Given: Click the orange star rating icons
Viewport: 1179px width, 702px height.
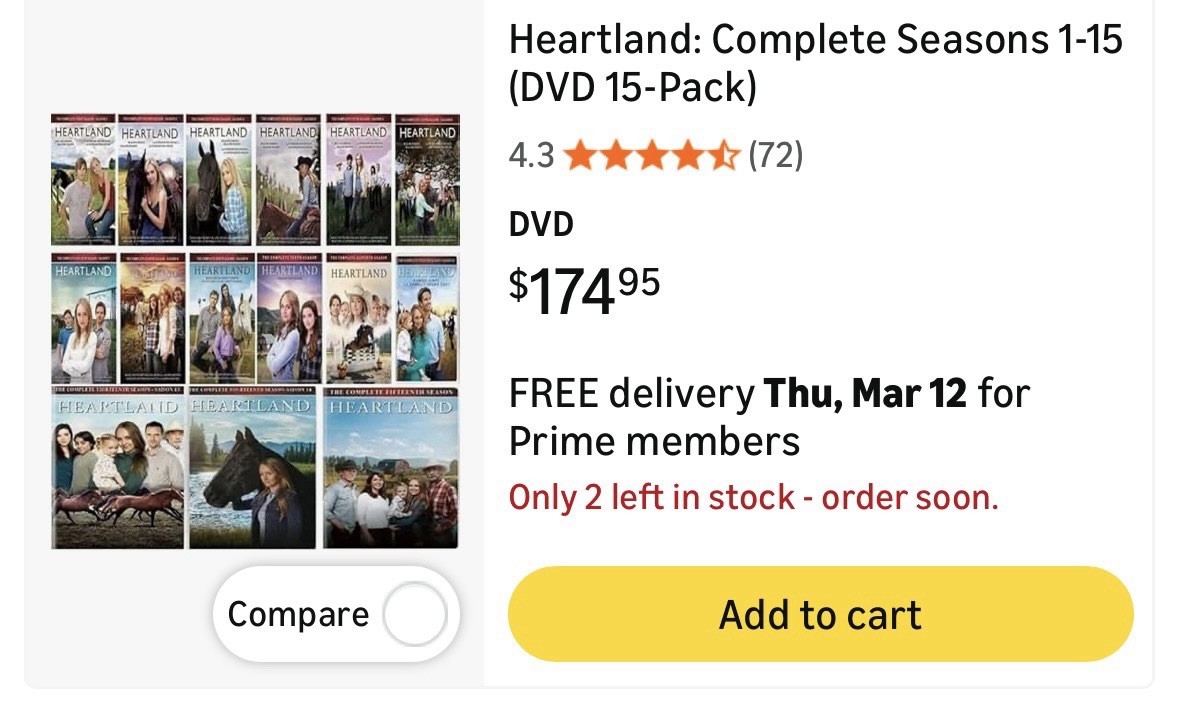Looking at the screenshot, I should 651,156.
